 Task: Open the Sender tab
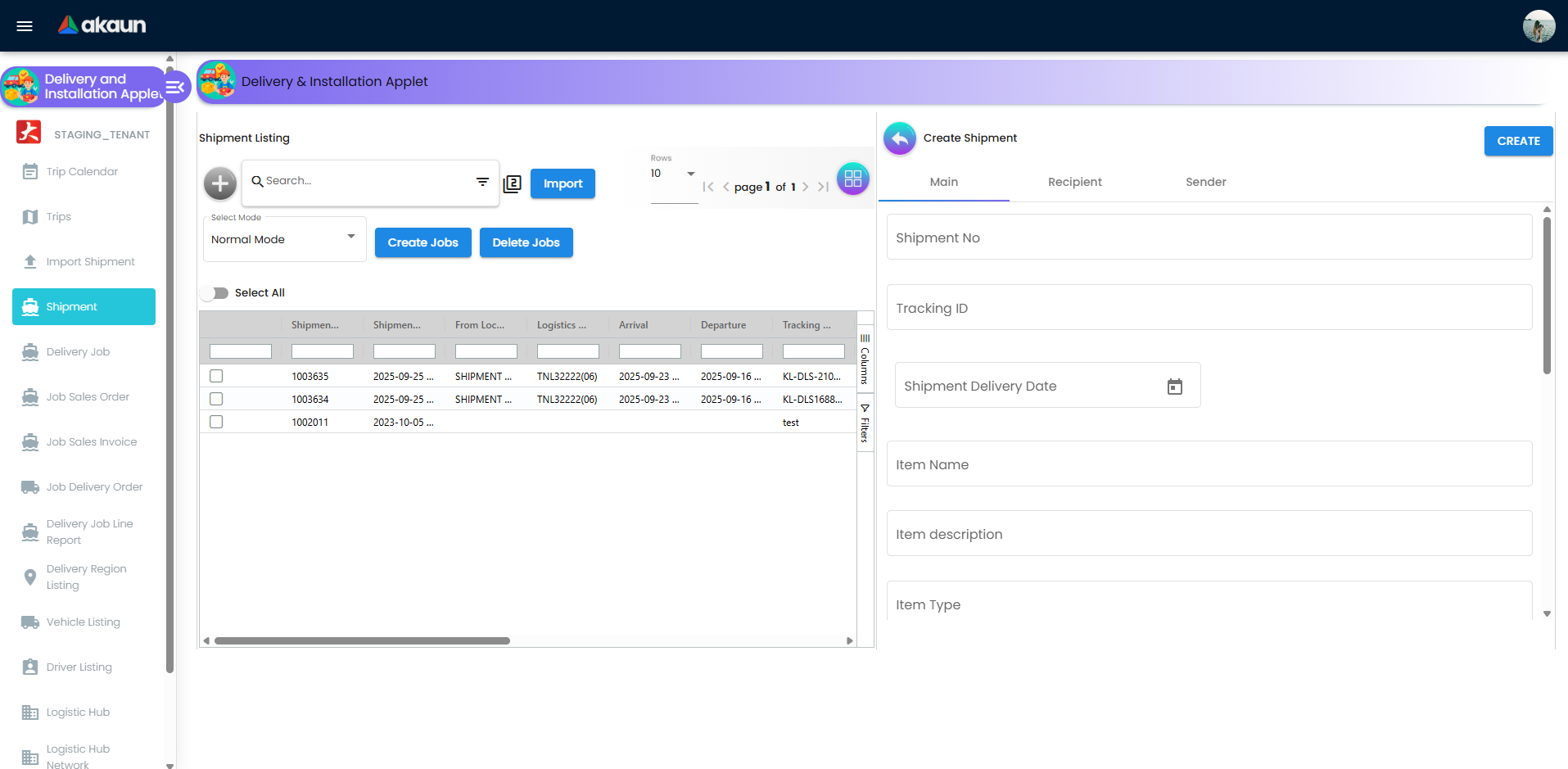(1204, 182)
